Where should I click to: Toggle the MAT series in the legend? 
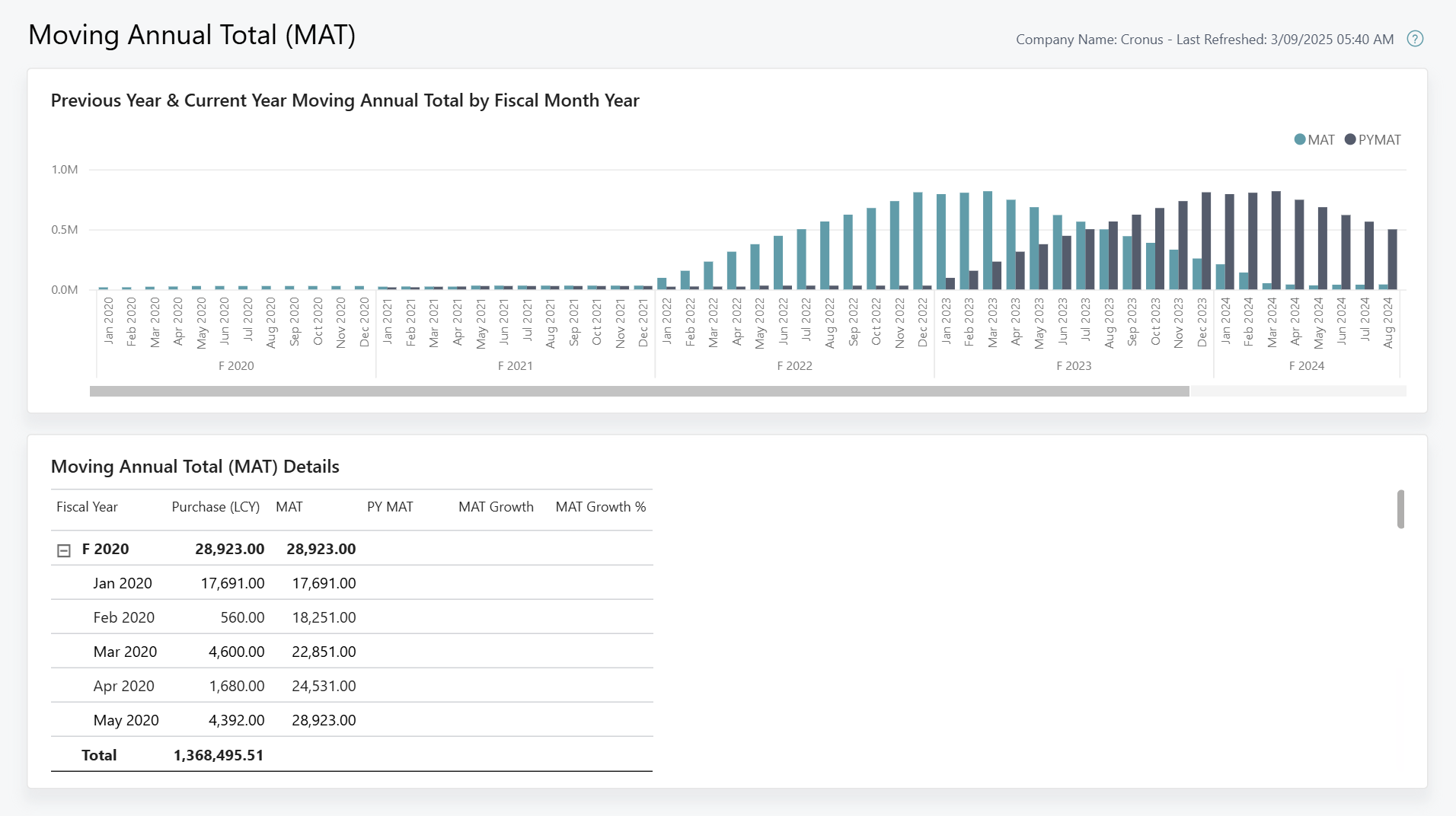pyautogui.click(x=1315, y=139)
